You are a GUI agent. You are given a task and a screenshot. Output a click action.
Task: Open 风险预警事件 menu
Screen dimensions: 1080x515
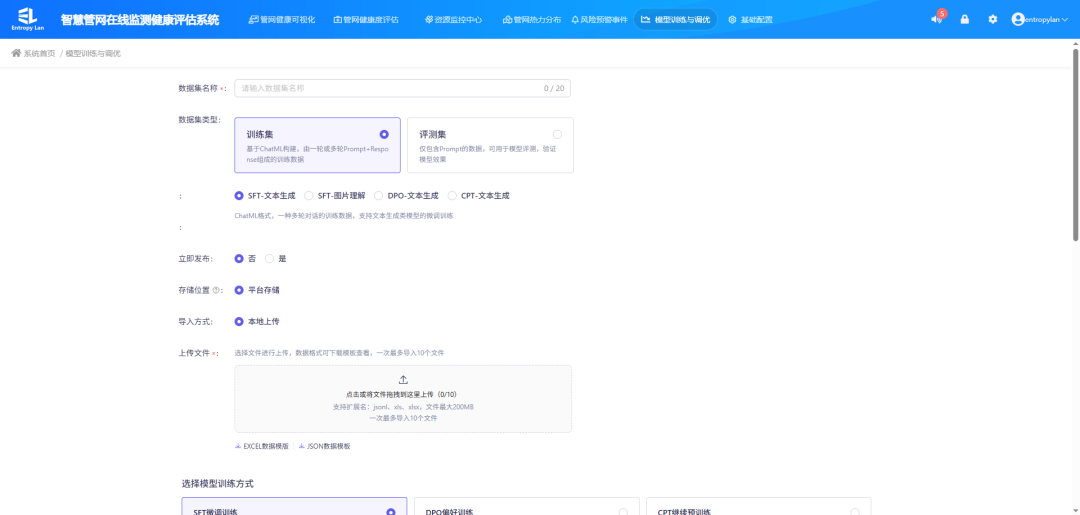click(599, 20)
